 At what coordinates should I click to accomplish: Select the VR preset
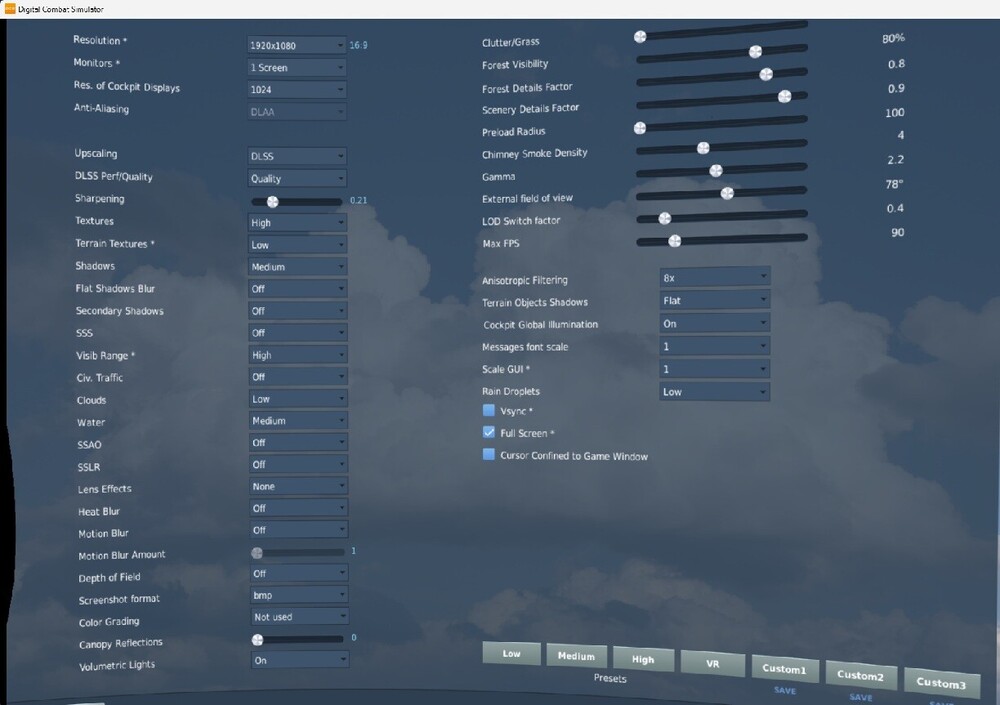tap(712, 664)
